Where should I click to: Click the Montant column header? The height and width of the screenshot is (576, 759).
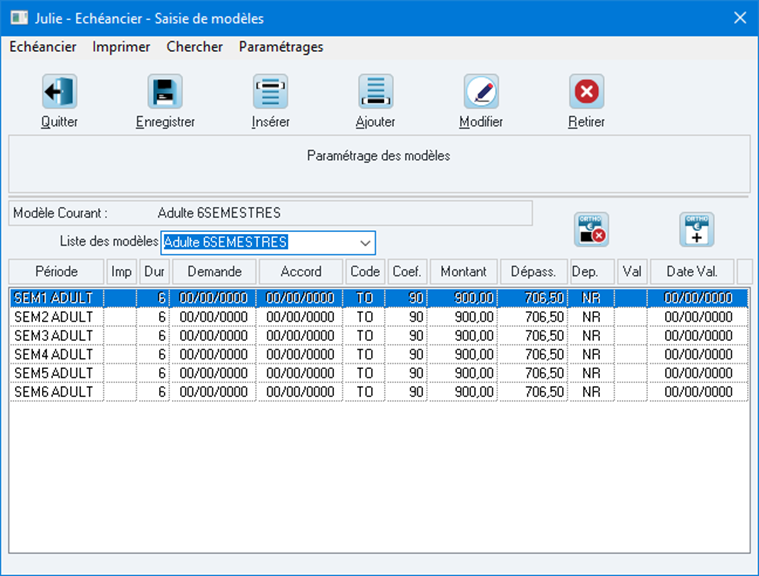[463, 272]
